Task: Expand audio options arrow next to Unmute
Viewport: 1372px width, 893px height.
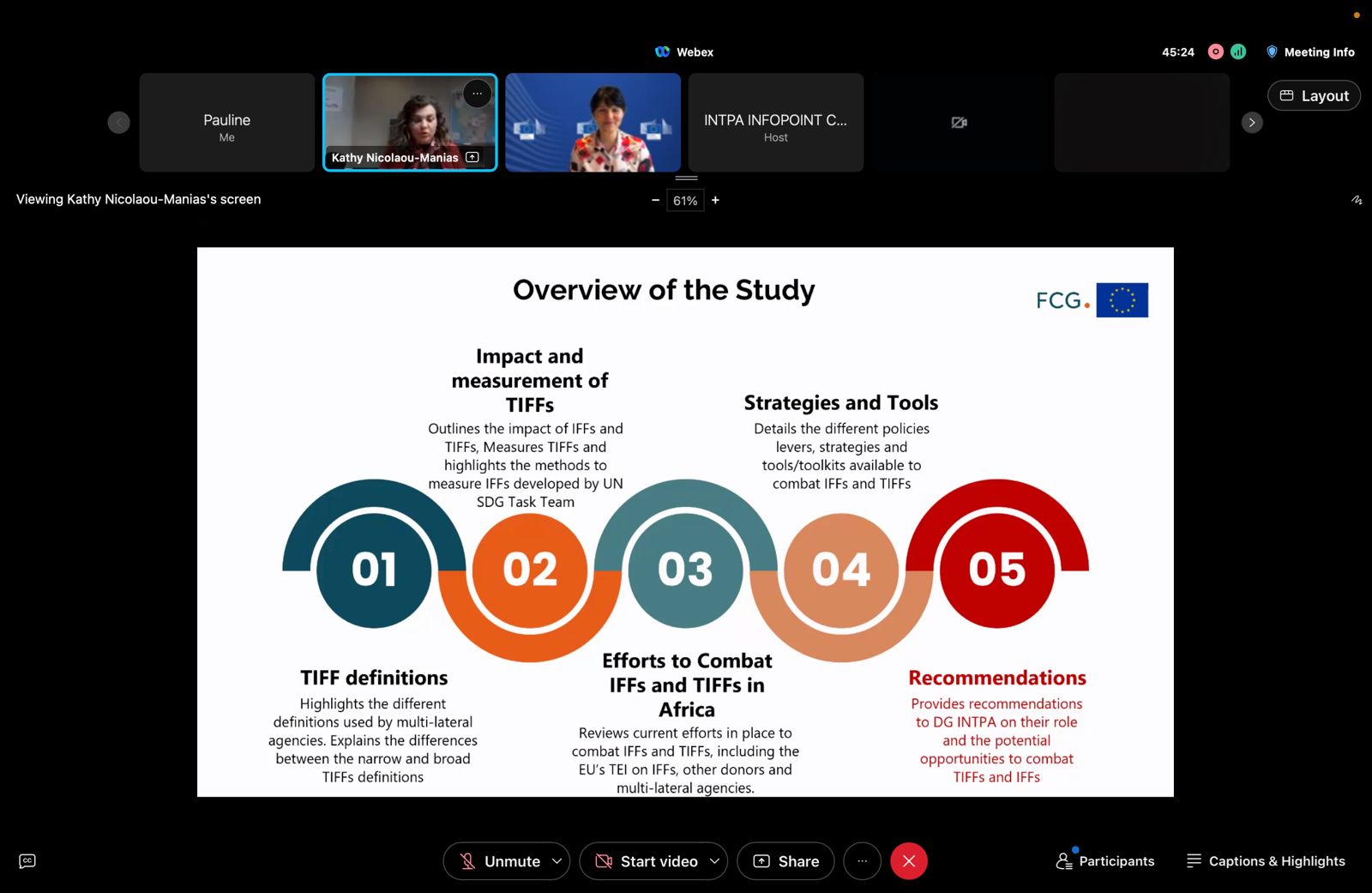Action: [x=557, y=861]
